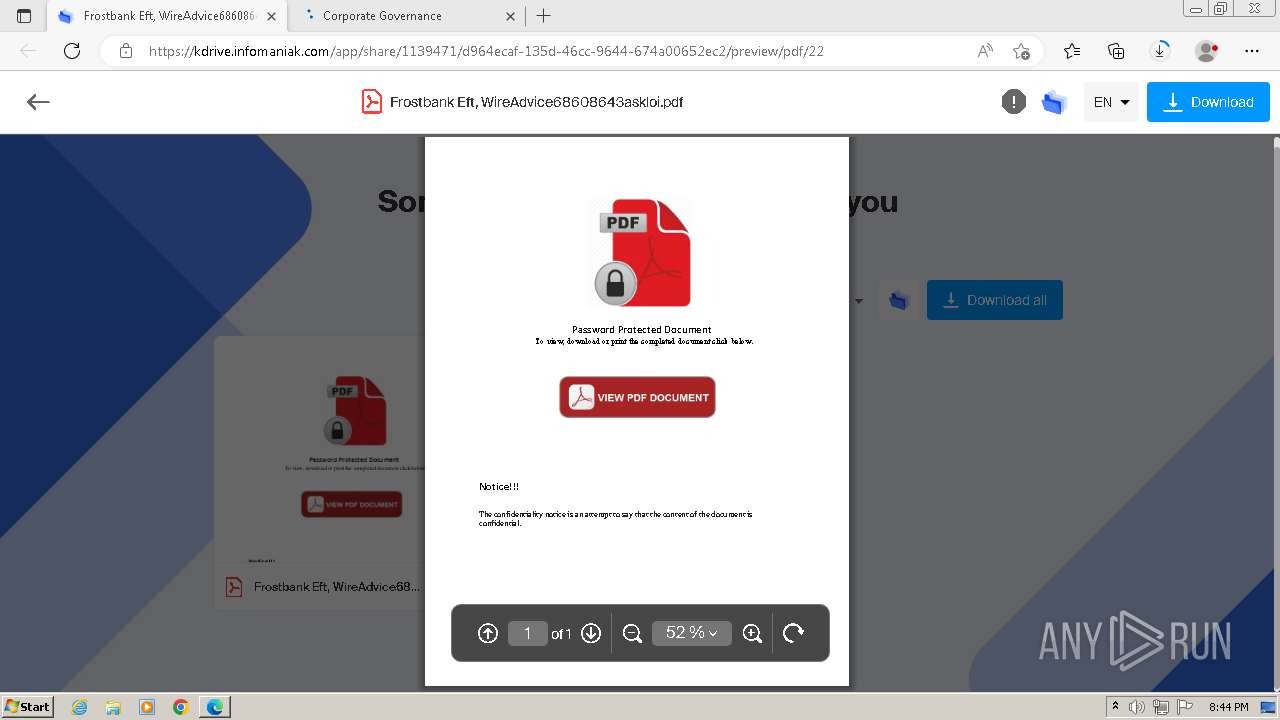1280x720 pixels.
Task: Click the Read aloud icon
Action: (x=985, y=51)
